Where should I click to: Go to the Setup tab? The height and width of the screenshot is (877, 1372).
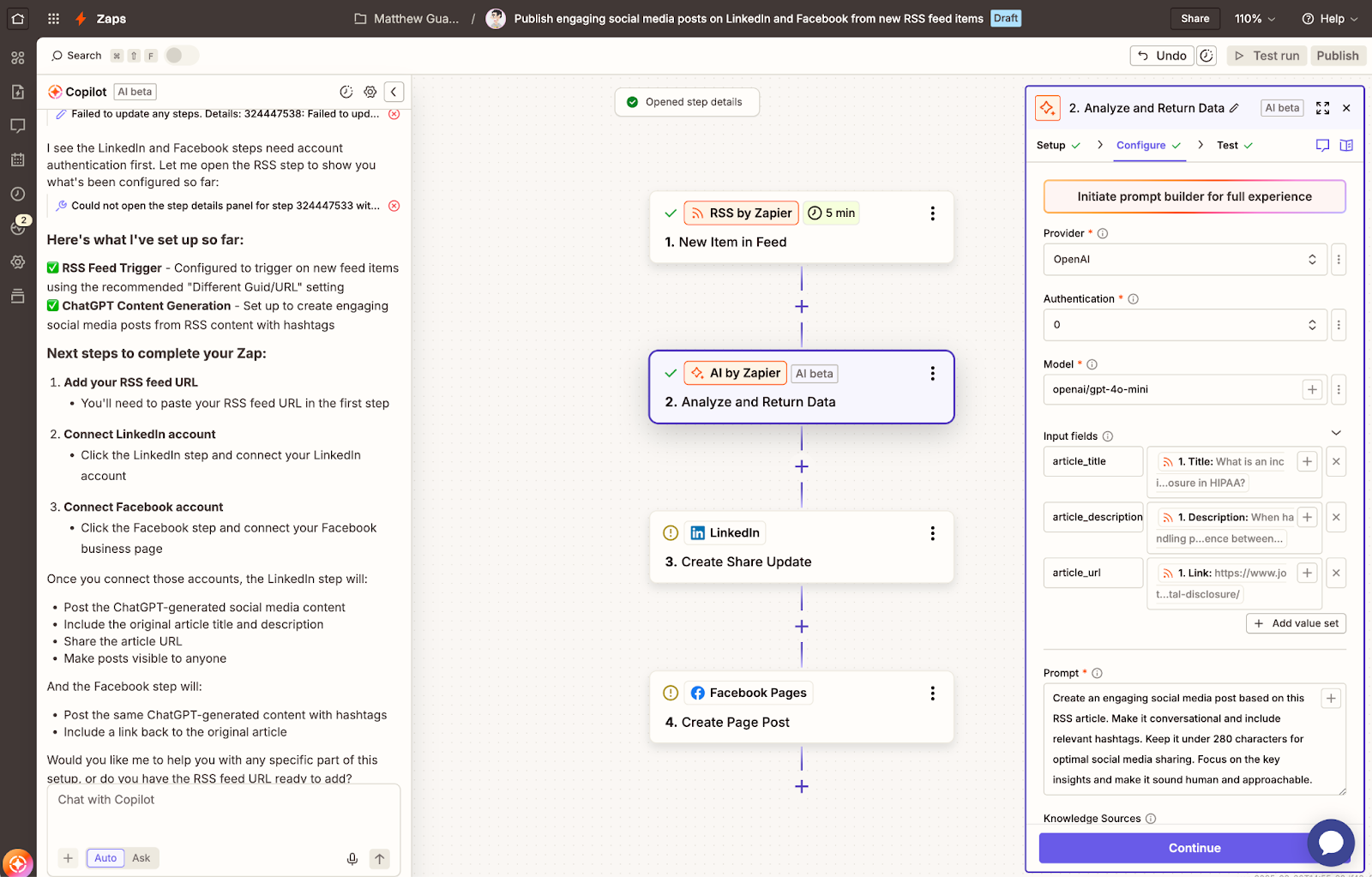(x=1051, y=145)
